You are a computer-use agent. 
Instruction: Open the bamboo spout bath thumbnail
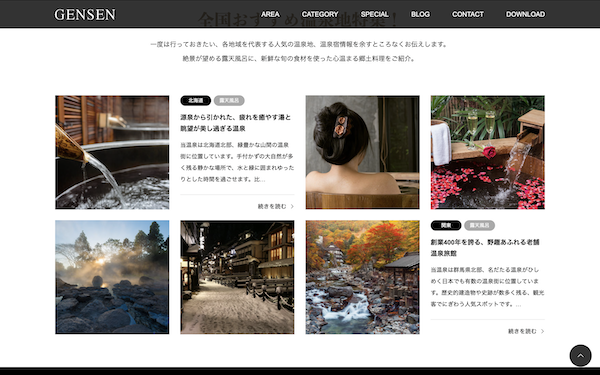point(112,152)
